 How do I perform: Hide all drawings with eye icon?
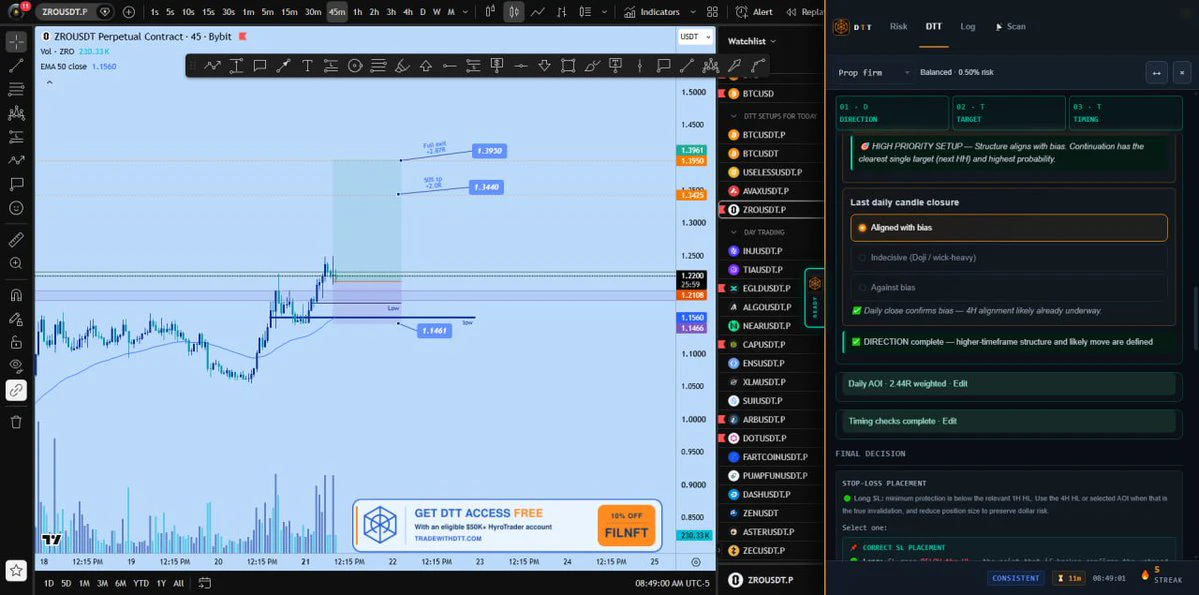pyautogui.click(x=16, y=366)
